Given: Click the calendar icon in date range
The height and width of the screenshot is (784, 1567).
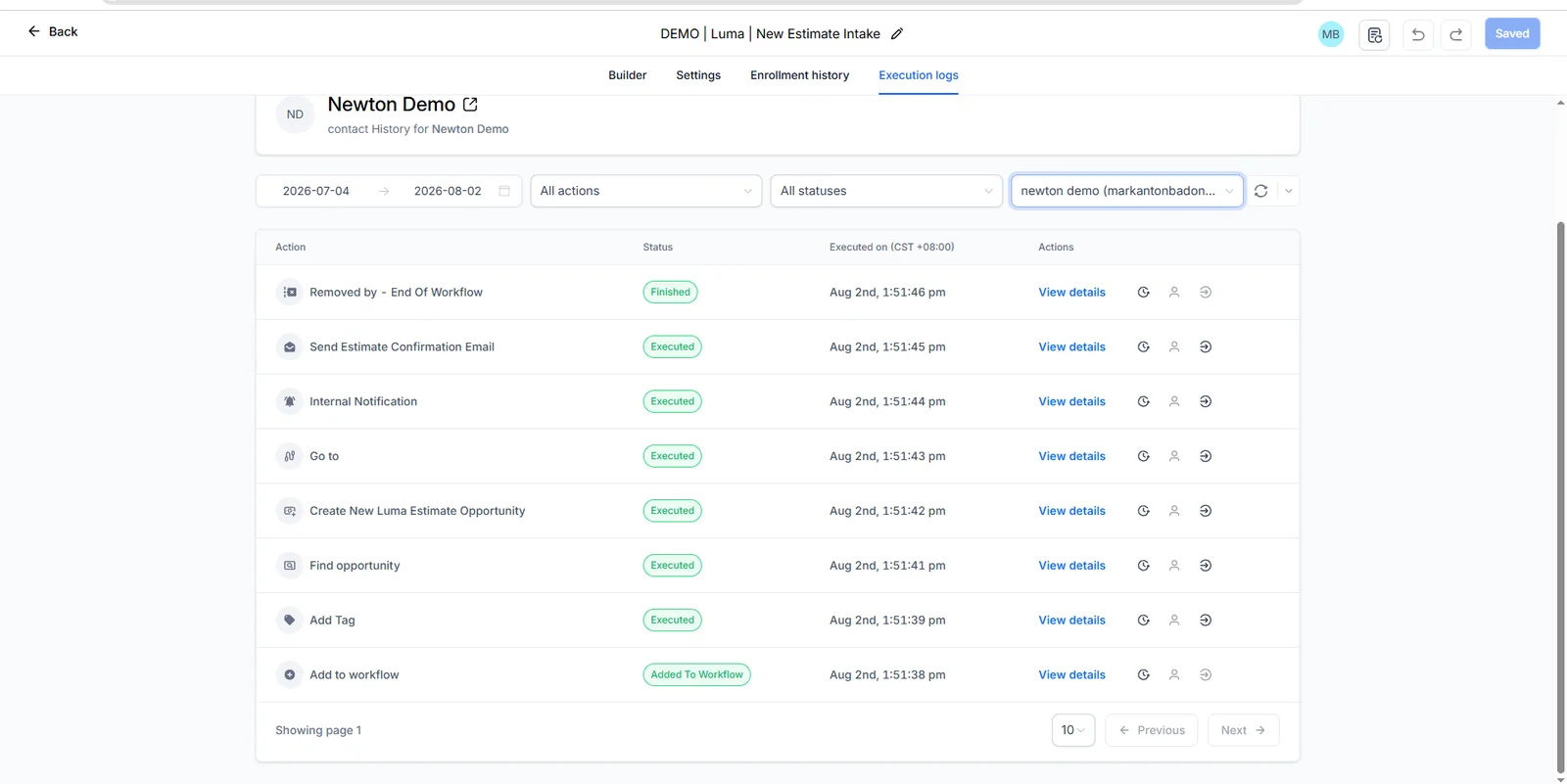Looking at the screenshot, I should 504,191.
